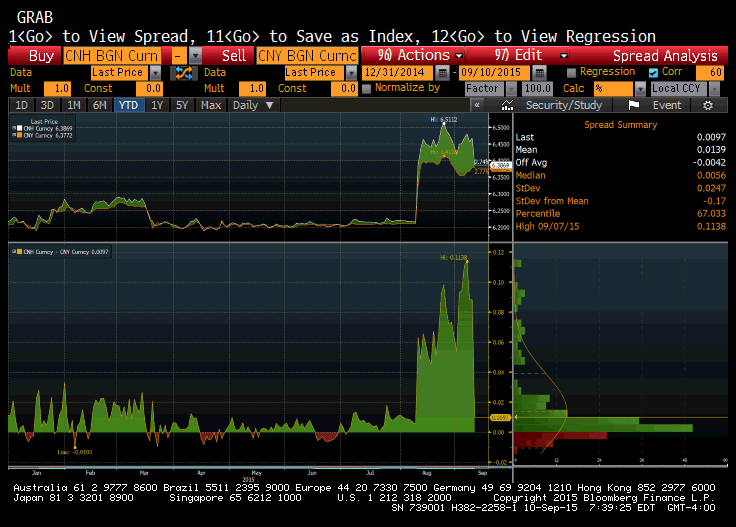Toggle the Regression checkbox
The height and width of the screenshot is (527, 736).
[571, 73]
